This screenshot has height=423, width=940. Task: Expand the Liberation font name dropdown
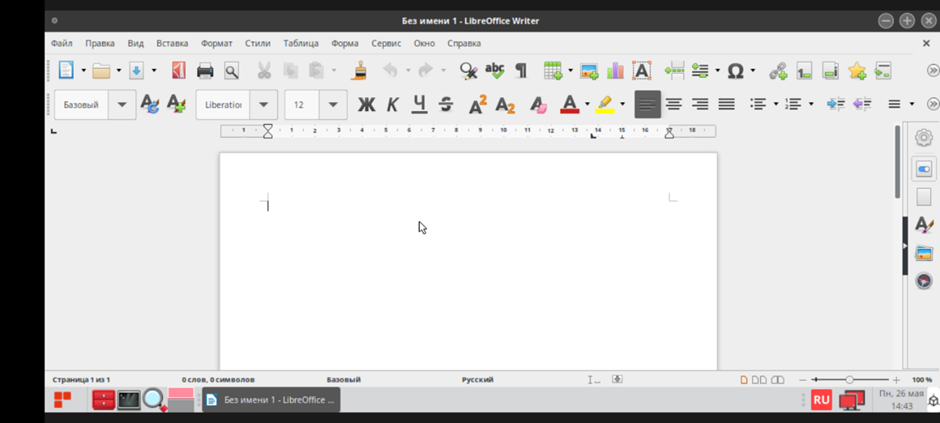263,105
